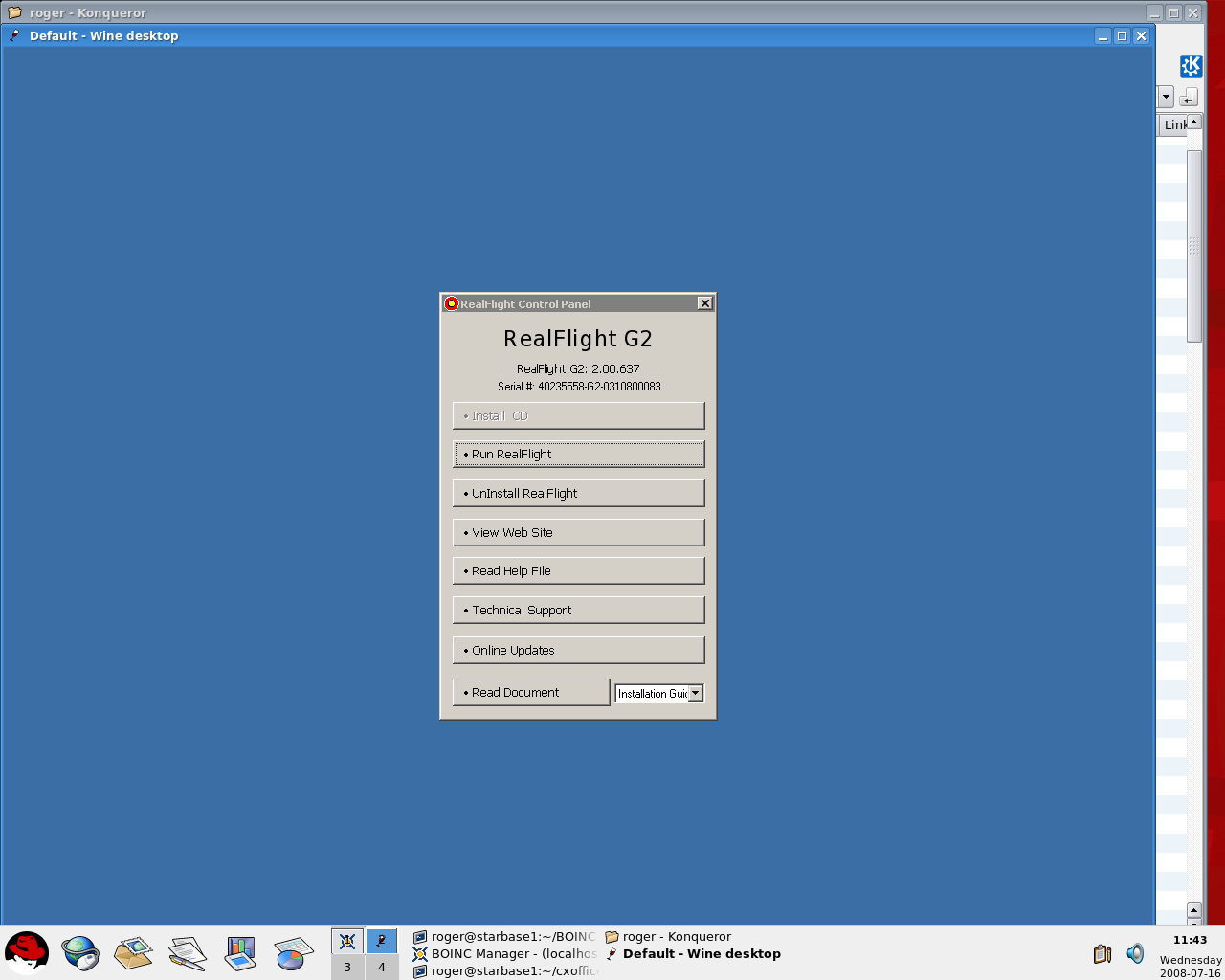Image resolution: width=1225 pixels, height=980 pixels.
Task: Run RealFlight from the Control Panel
Action: tap(578, 454)
